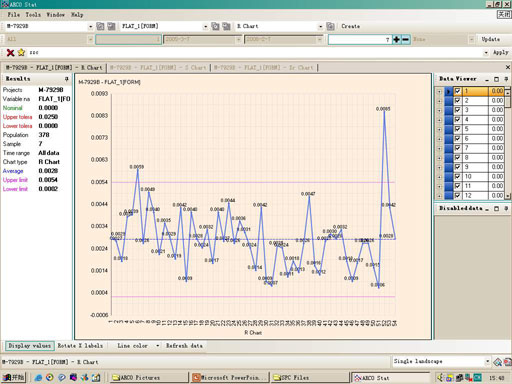The image size is (512, 384).
Task: Switch to the M-7929B FLAT_1[FORM] Ir Chart tab
Action: [x=264, y=68]
